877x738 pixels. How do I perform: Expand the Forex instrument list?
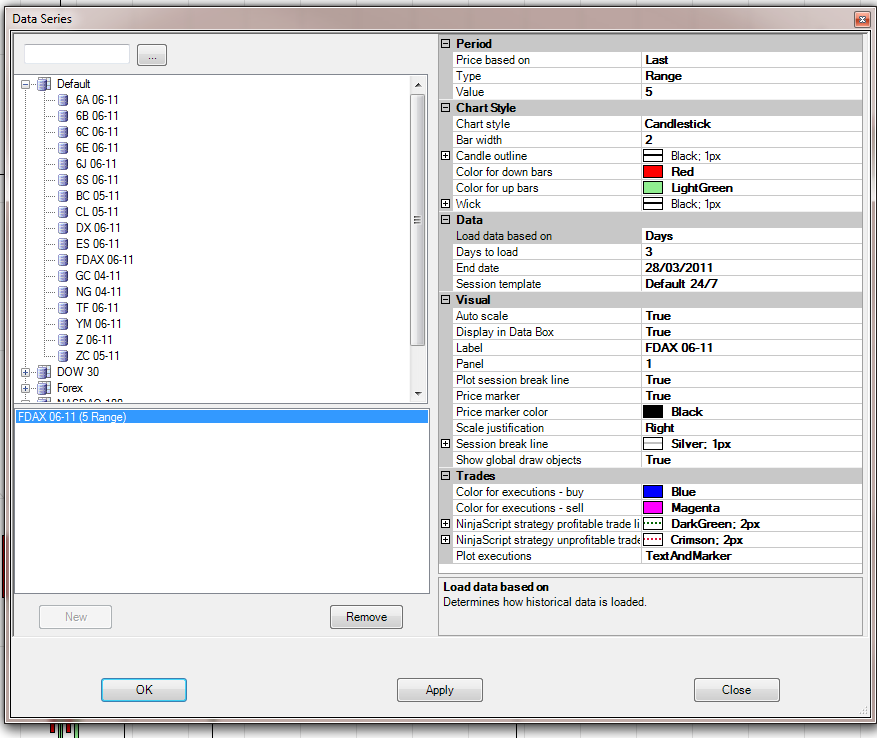click(x=26, y=388)
